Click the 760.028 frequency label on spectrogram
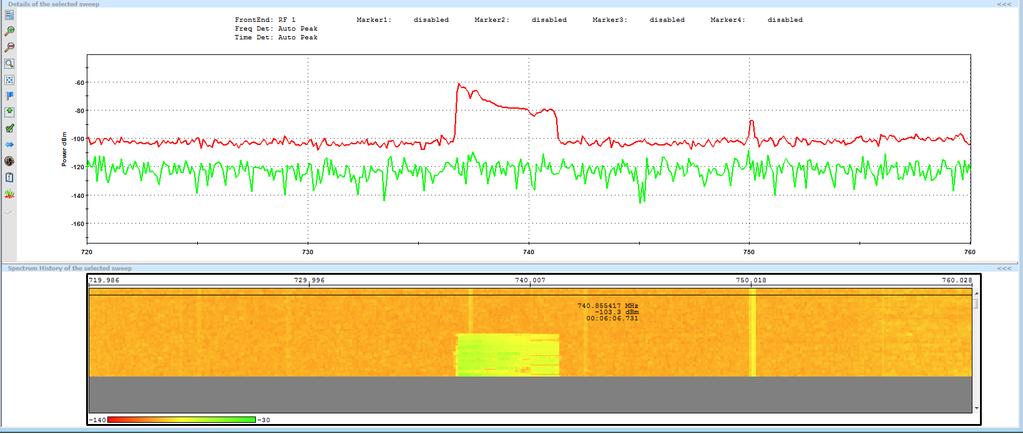 [x=956, y=281]
